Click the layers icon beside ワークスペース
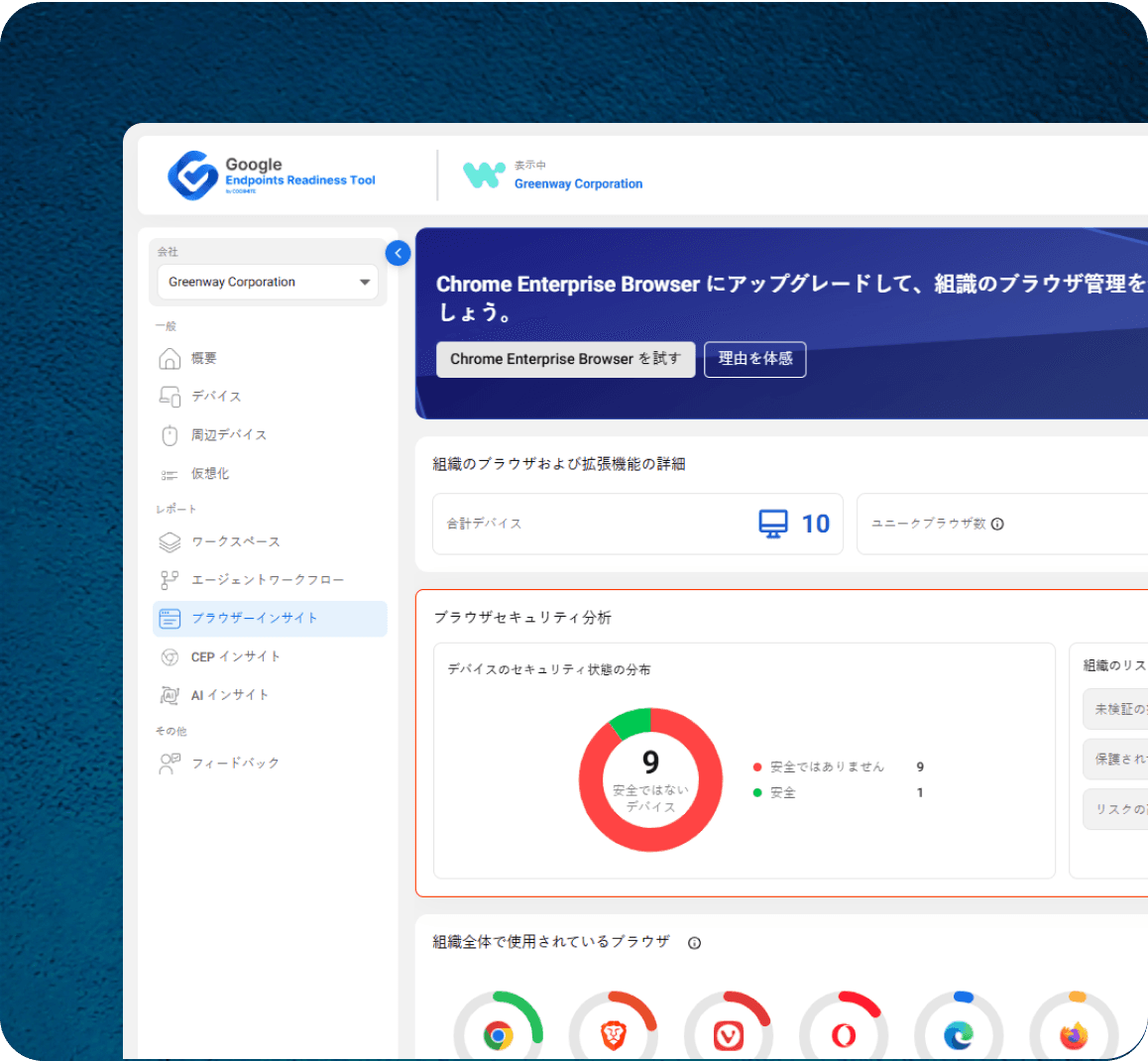 pos(170,541)
